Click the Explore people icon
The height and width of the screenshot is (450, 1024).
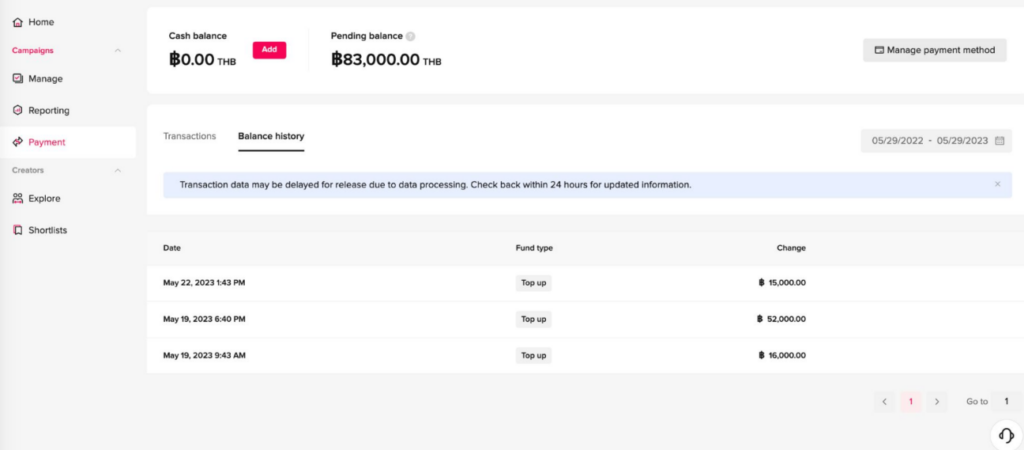18,199
